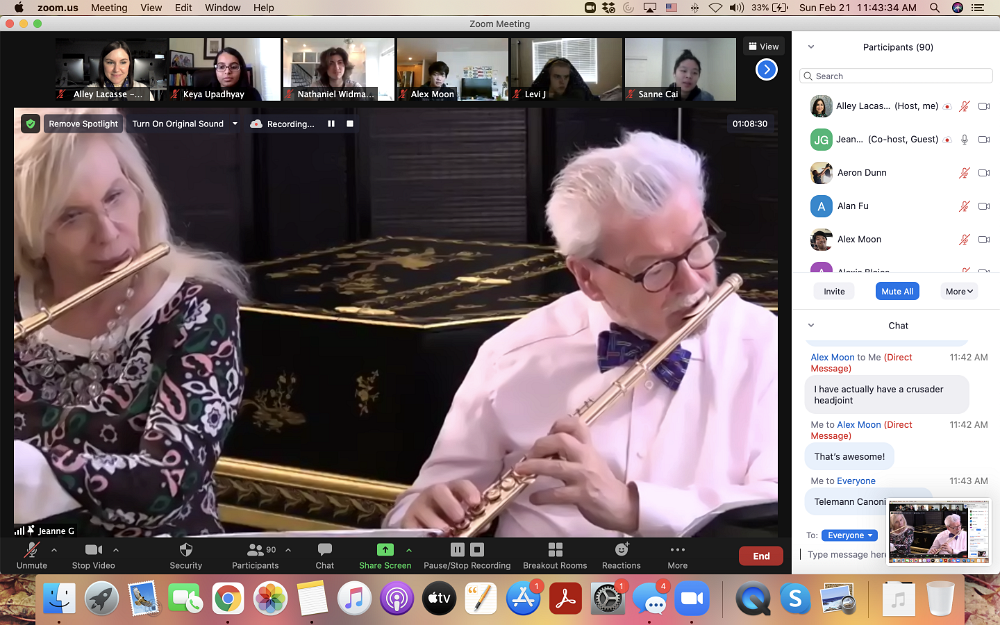Open the zoom.us menu in menu bar

(57, 8)
